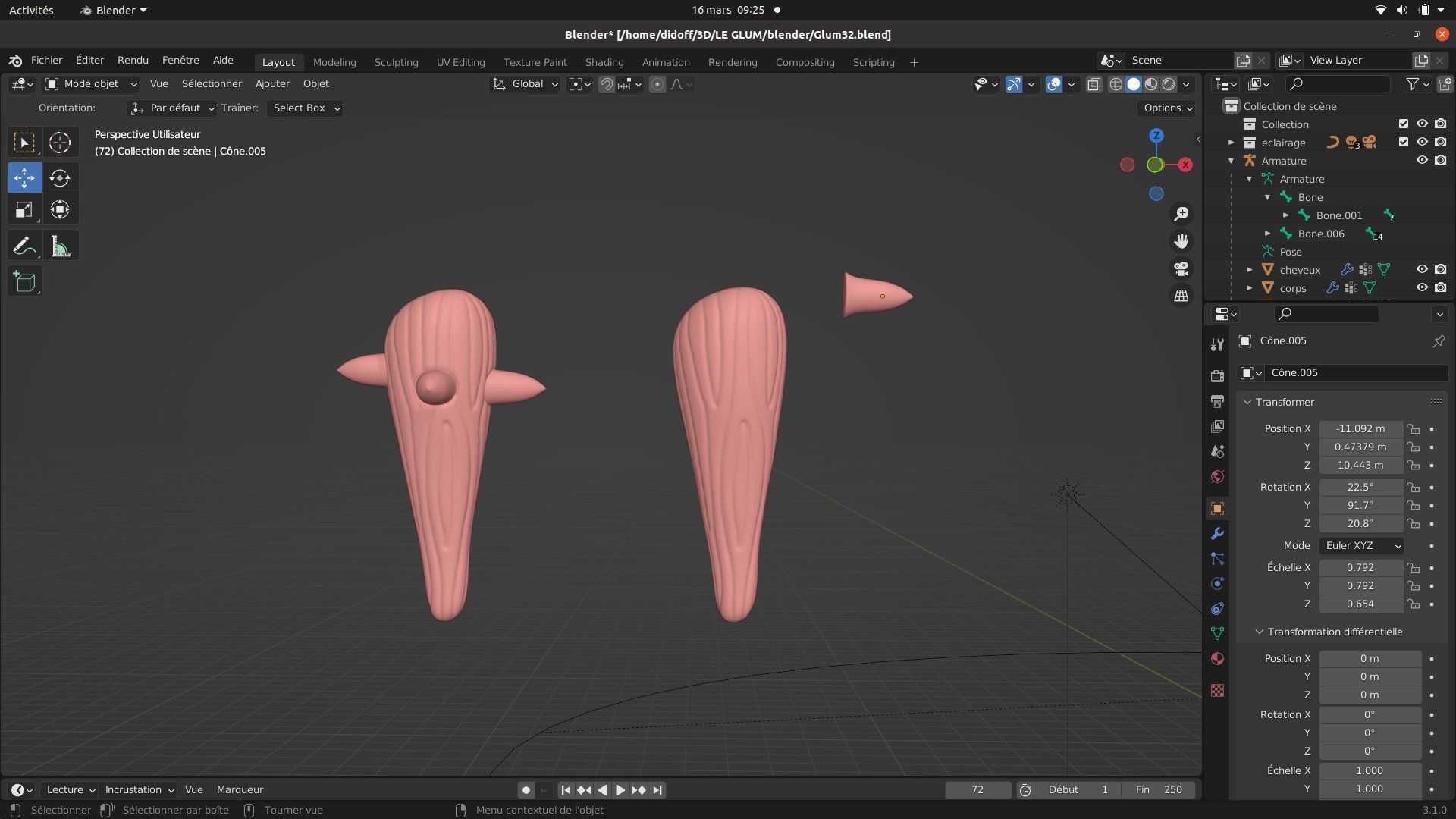Toggle snapping magnet in viewport header
The height and width of the screenshot is (819, 1456).
click(606, 84)
